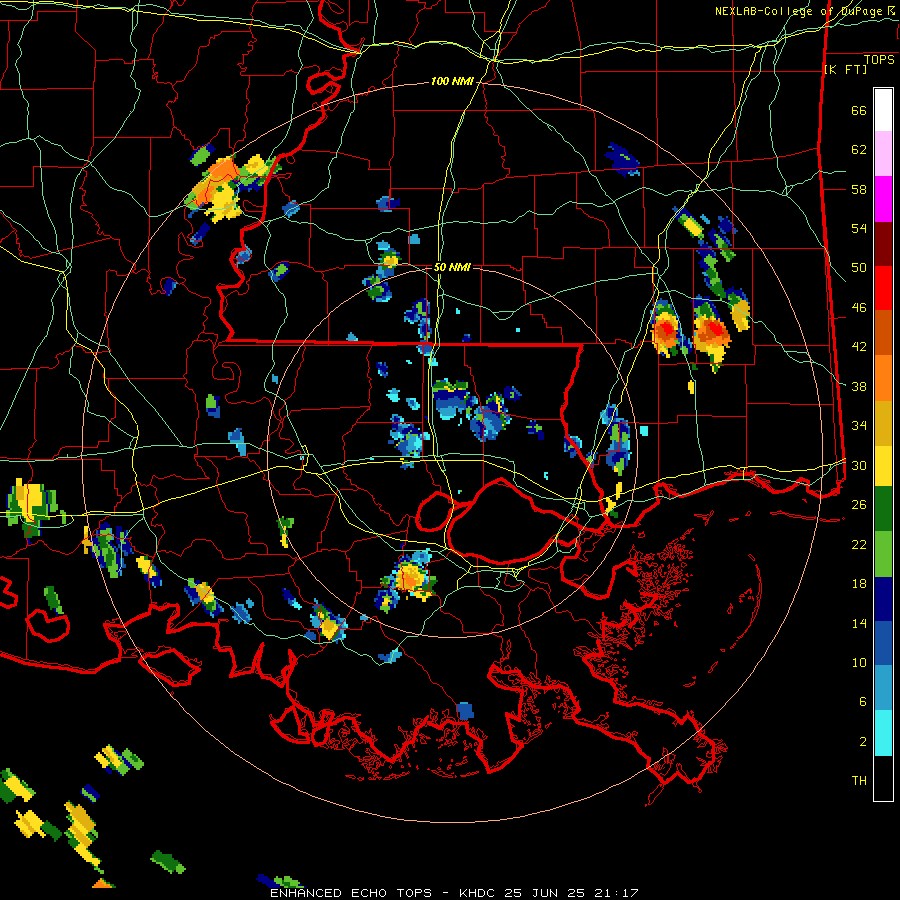Click the legend value 6

tap(863, 702)
